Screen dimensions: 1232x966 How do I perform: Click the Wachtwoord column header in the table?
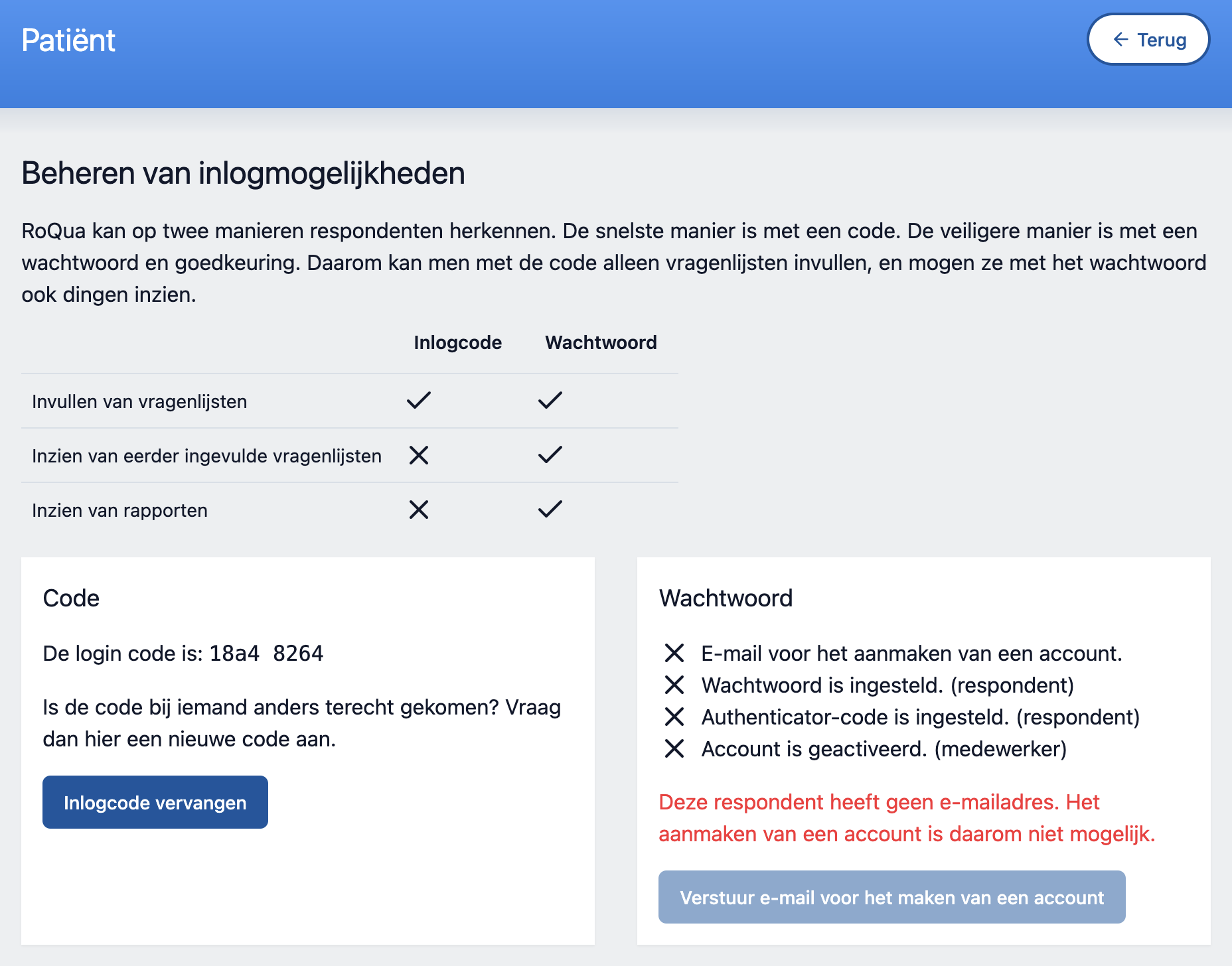[x=601, y=342]
